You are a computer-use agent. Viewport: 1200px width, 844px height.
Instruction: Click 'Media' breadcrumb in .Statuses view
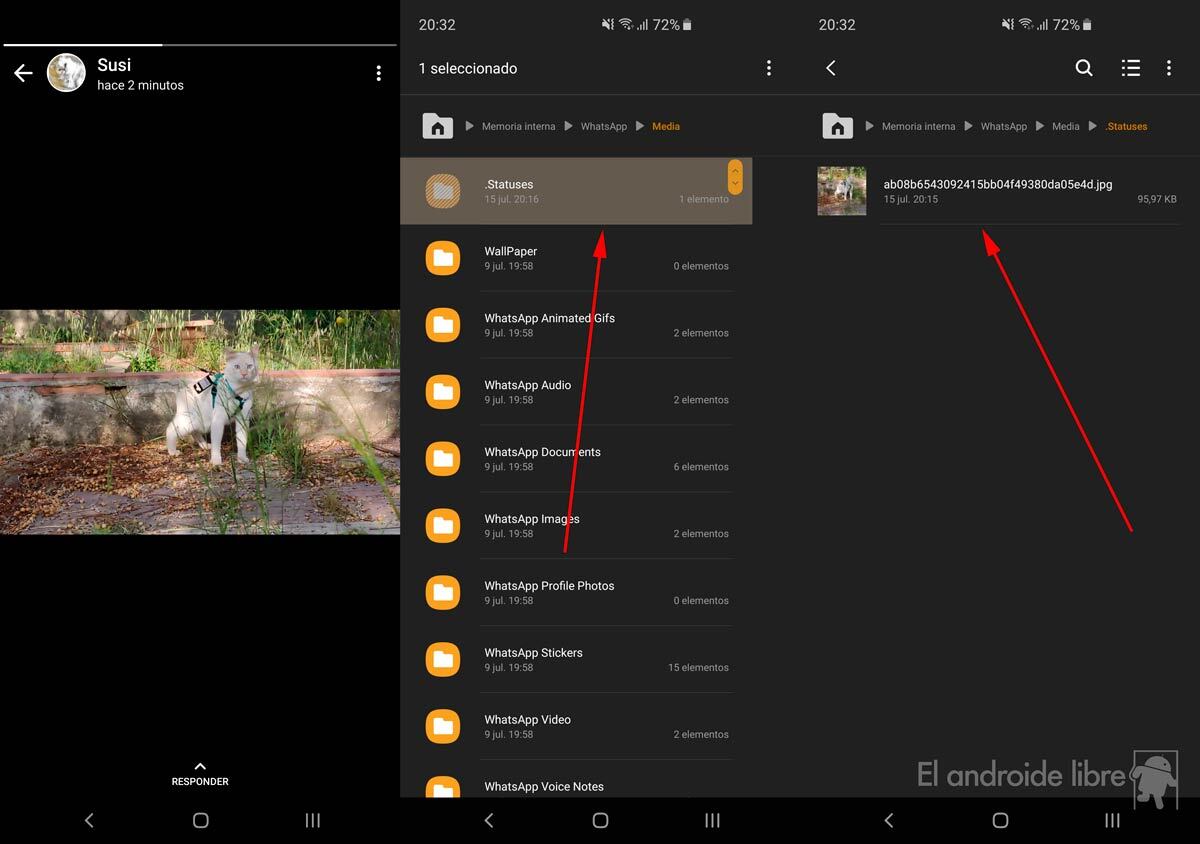coord(1065,126)
